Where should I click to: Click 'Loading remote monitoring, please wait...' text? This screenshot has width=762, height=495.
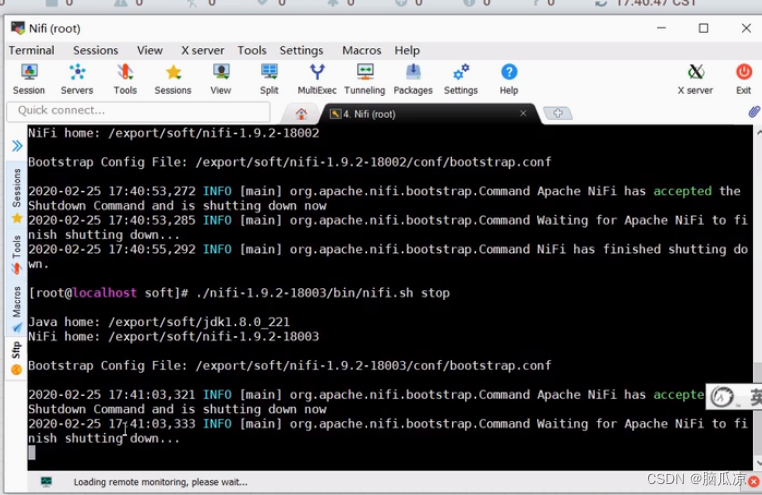click(160, 482)
